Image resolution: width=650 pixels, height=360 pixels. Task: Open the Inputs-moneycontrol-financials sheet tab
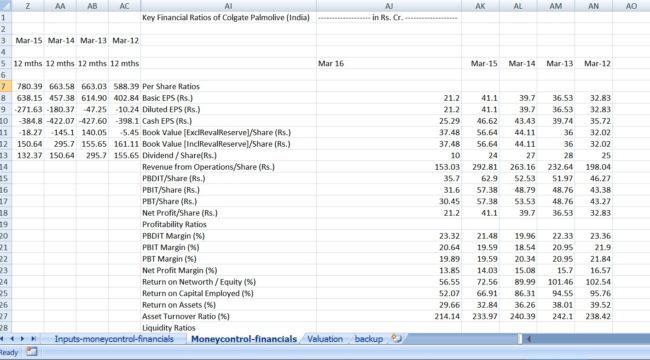[114, 339]
